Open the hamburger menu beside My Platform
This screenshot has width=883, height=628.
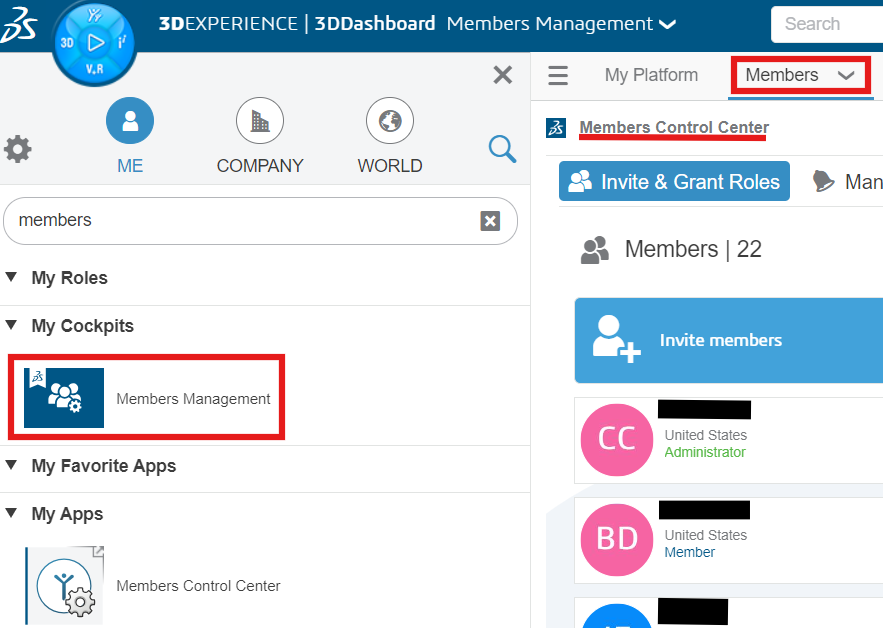point(558,75)
